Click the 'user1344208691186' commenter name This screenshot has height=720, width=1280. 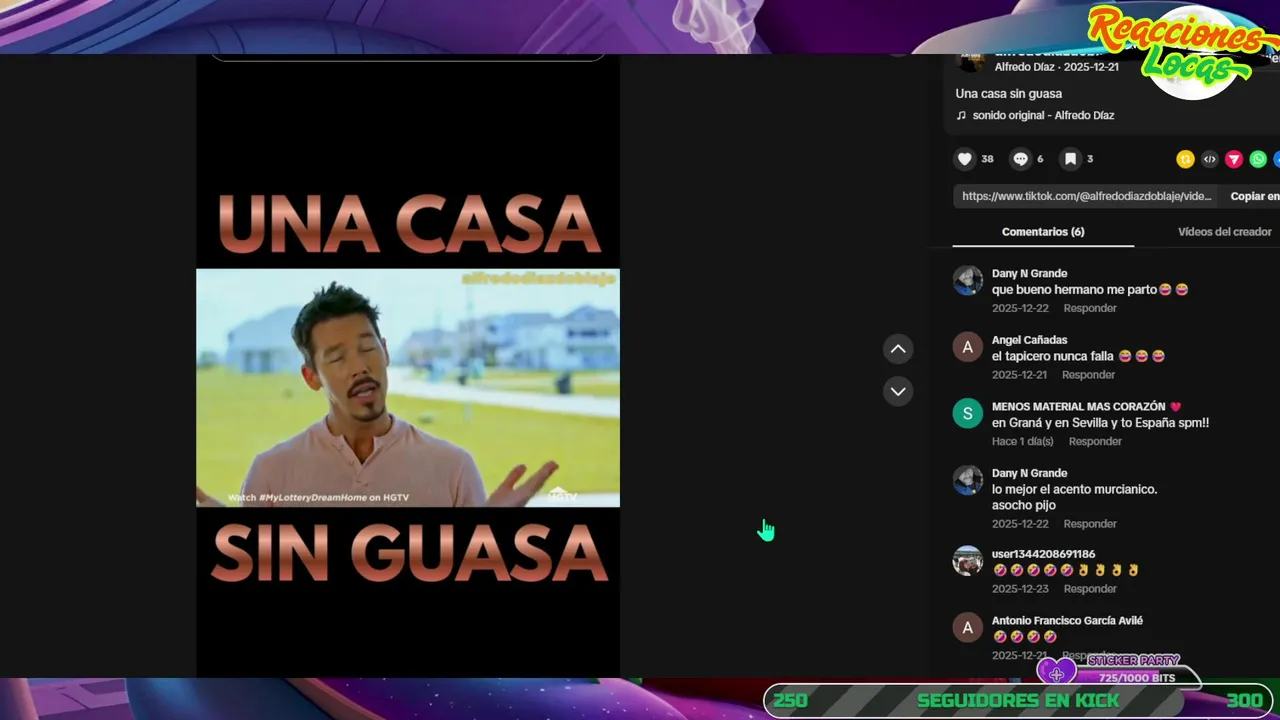coord(1043,554)
